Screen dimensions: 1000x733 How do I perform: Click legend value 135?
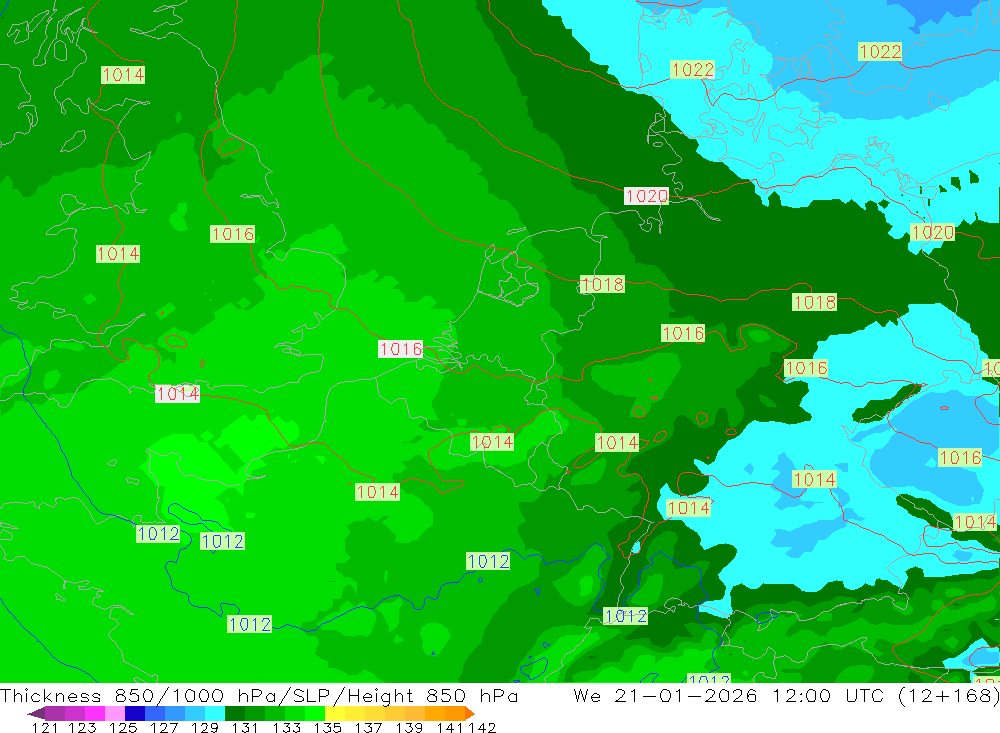[x=327, y=727]
